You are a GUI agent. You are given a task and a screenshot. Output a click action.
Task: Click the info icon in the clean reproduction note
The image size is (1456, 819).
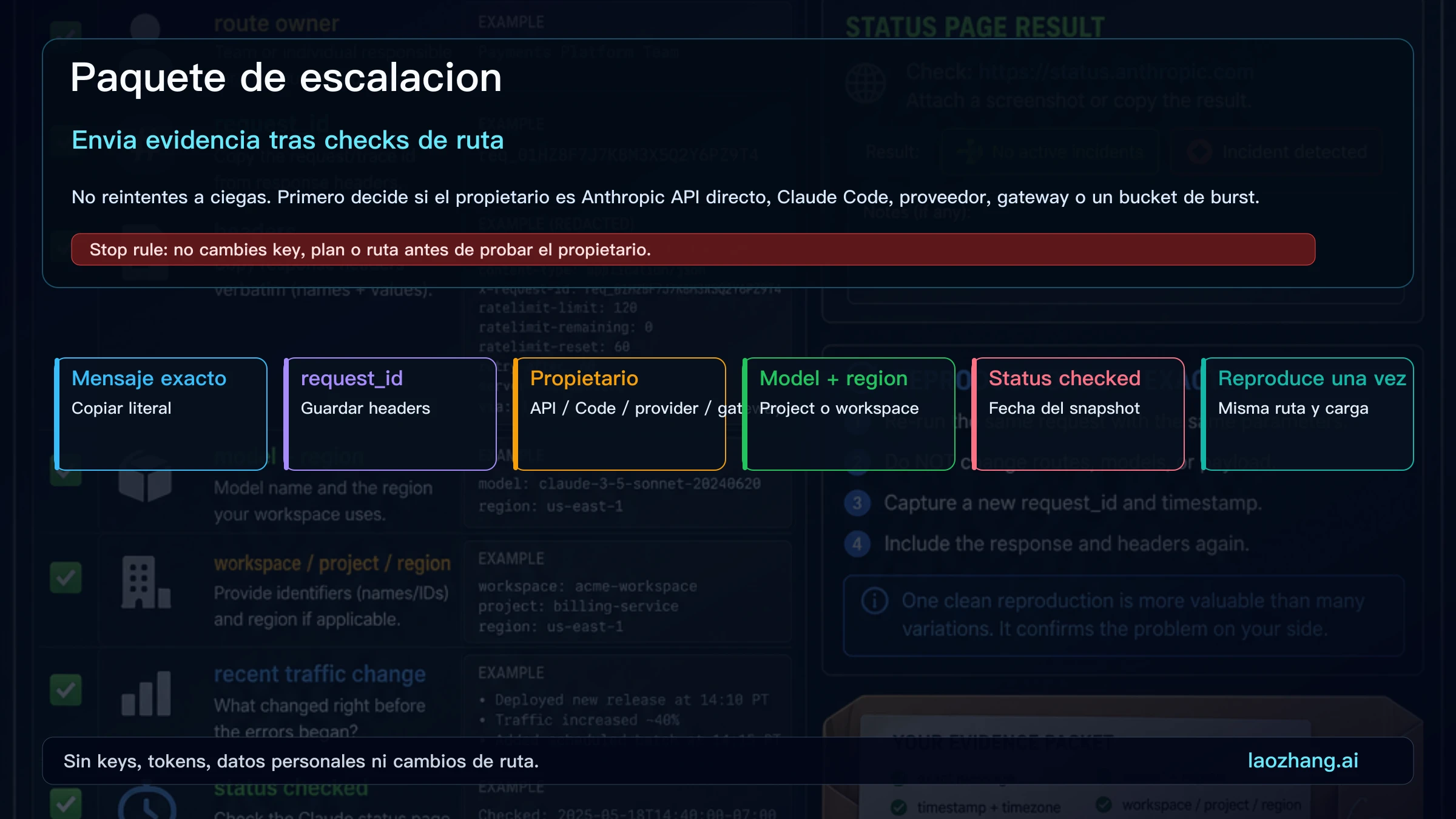coord(875,601)
